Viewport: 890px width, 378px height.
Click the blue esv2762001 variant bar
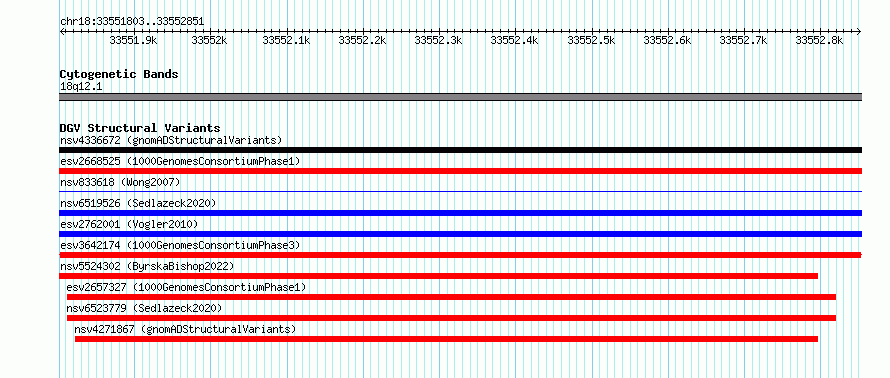(x=460, y=234)
